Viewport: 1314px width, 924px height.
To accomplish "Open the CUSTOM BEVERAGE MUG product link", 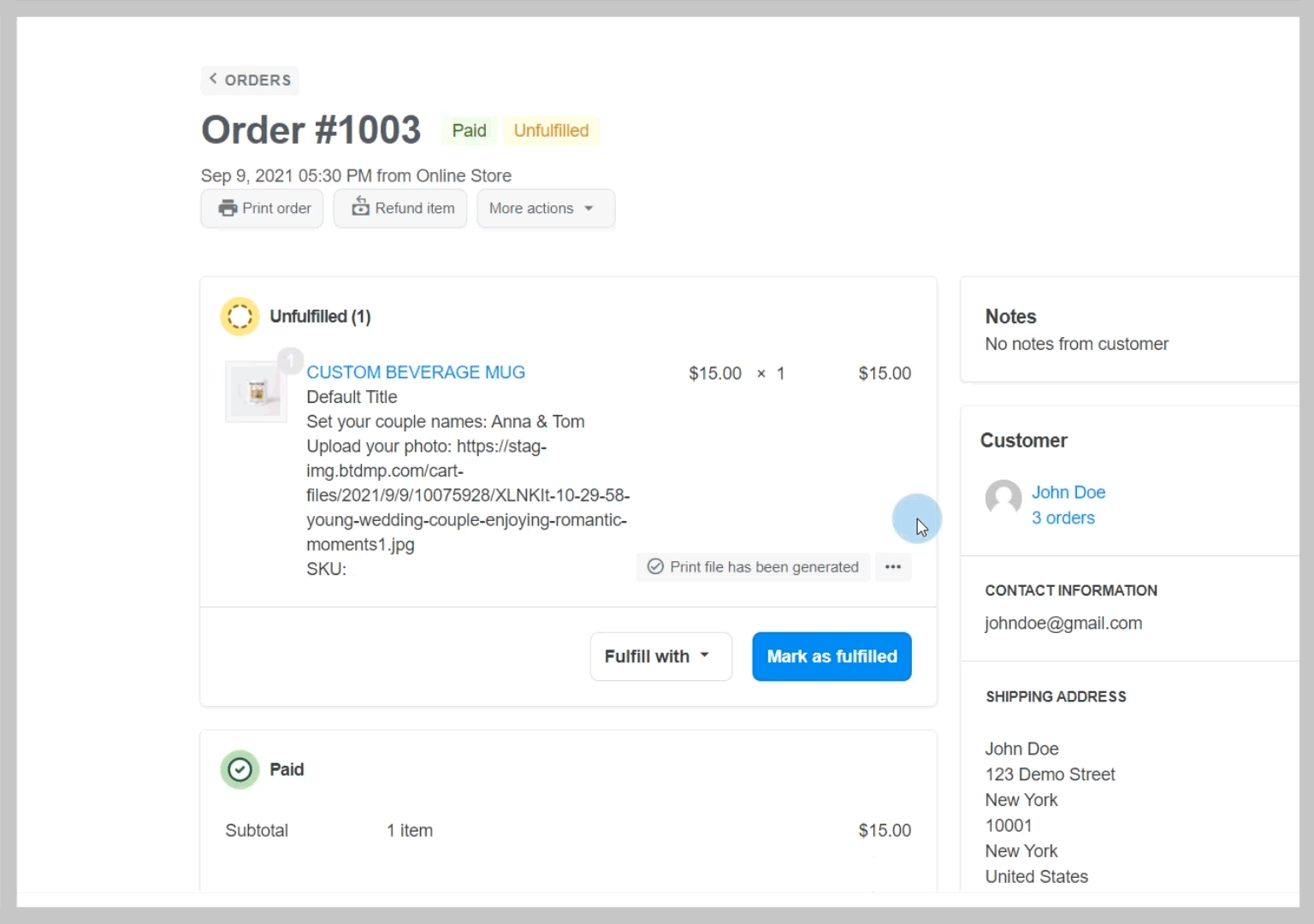I will coord(416,372).
